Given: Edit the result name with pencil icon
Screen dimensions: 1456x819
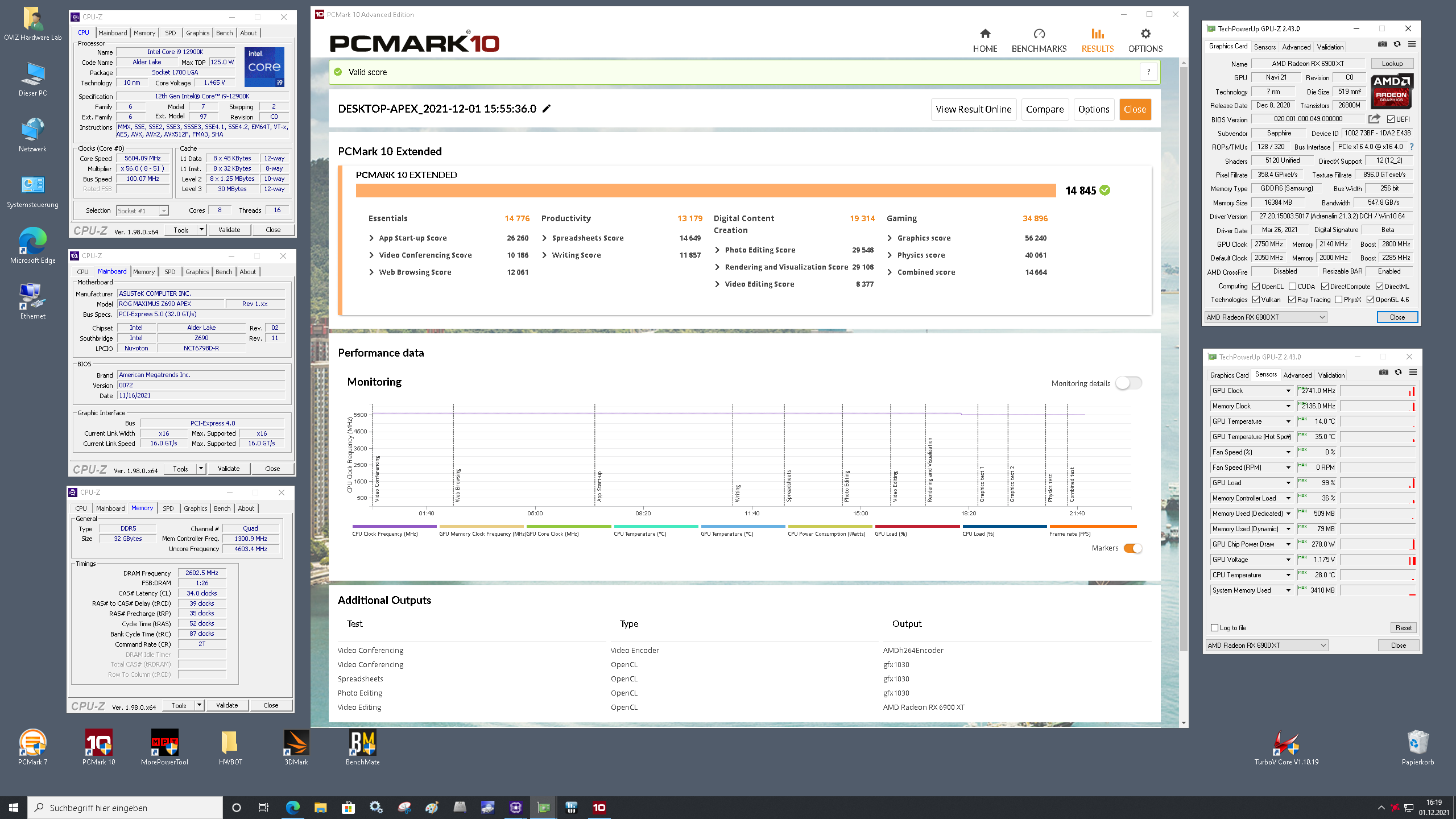Looking at the screenshot, I should [547, 109].
